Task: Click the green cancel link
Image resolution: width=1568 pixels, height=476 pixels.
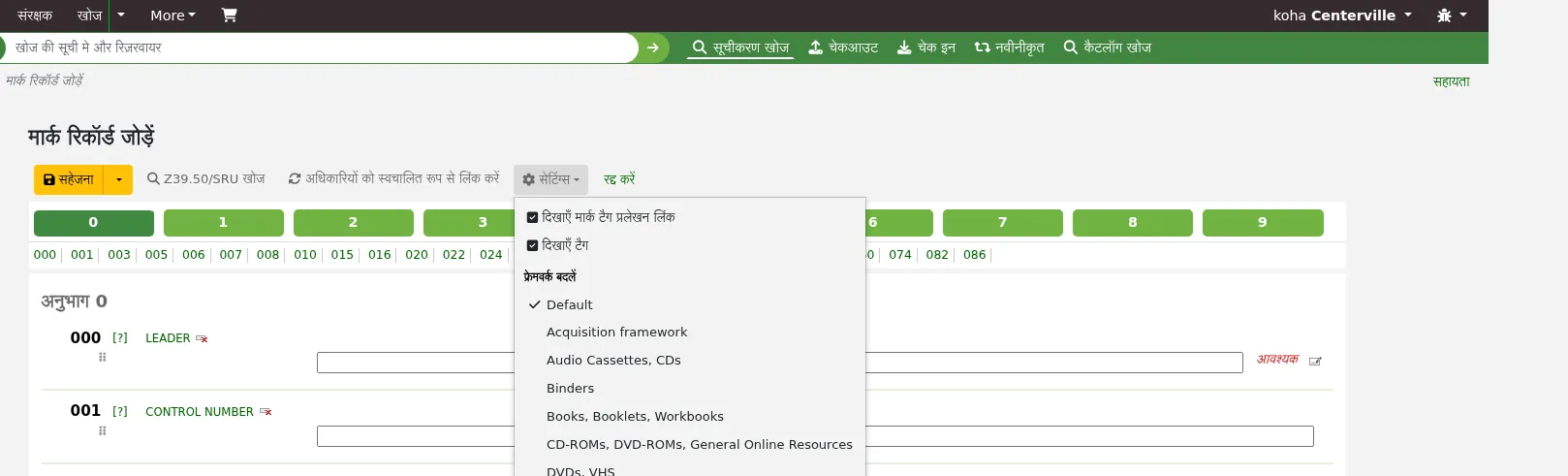Action: coord(619,179)
